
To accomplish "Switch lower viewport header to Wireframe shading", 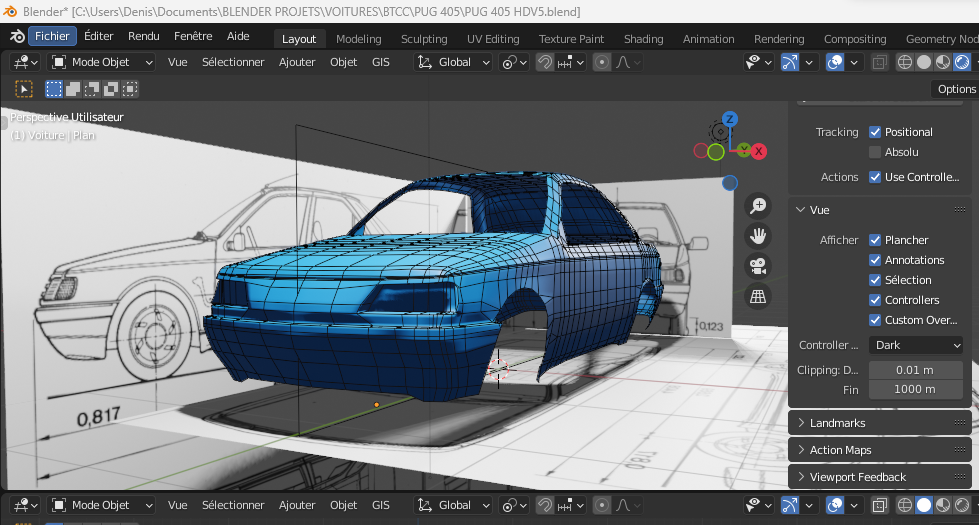I will 905,505.
